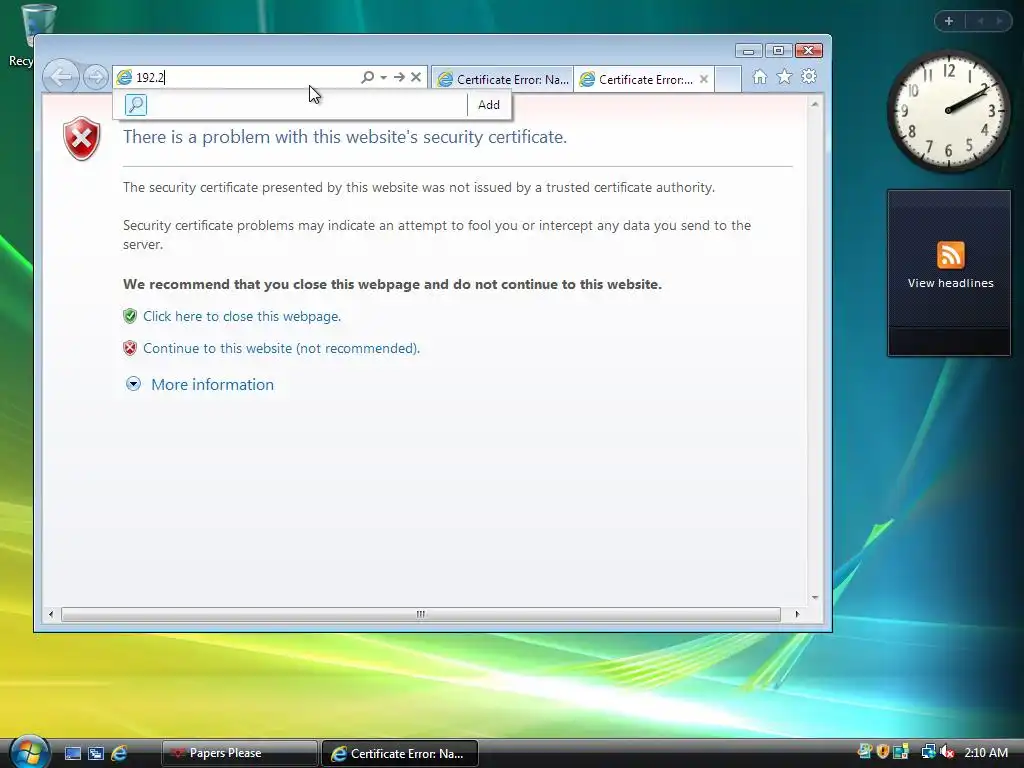Screen dimensions: 1024x768
Task: Click the red shield icon beside Continue link
Action: pyautogui.click(x=130, y=348)
